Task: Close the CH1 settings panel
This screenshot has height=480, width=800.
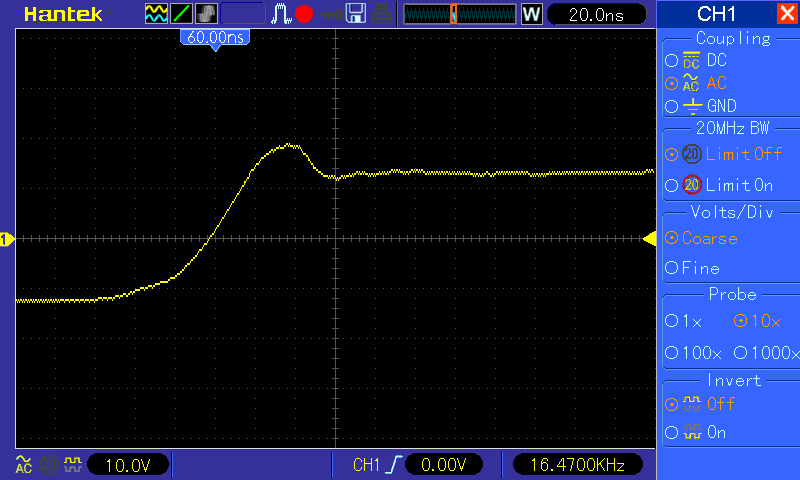Action: coord(787,13)
